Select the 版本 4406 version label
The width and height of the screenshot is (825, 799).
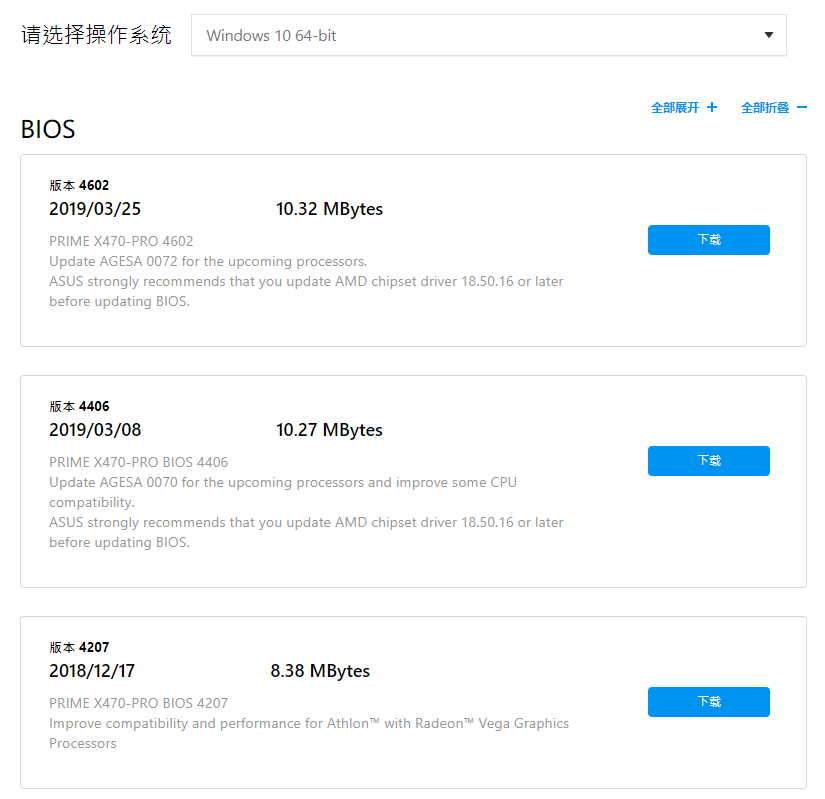click(x=79, y=407)
